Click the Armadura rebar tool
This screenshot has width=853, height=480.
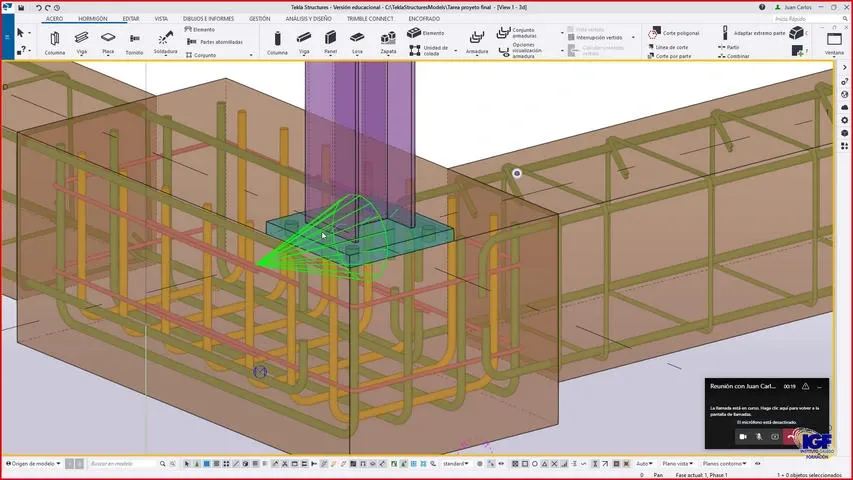(477, 42)
